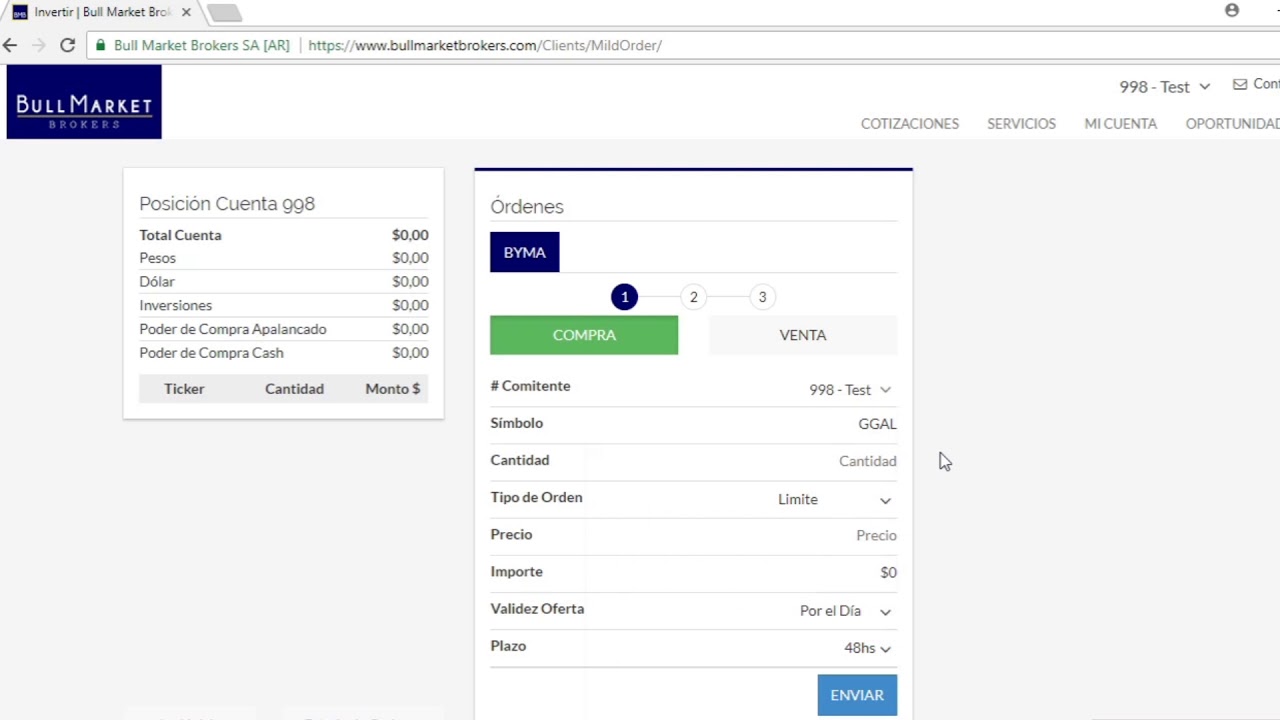Click the Cantidad column header in position table
This screenshot has width=1280, height=720.
click(x=294, y=389)
